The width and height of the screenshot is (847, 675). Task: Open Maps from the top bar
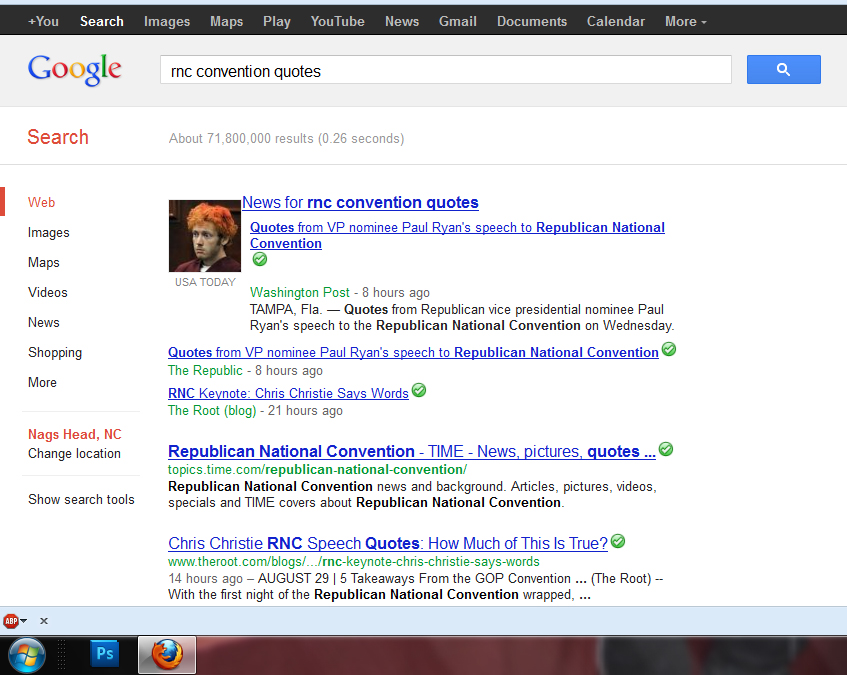[226, 22]
